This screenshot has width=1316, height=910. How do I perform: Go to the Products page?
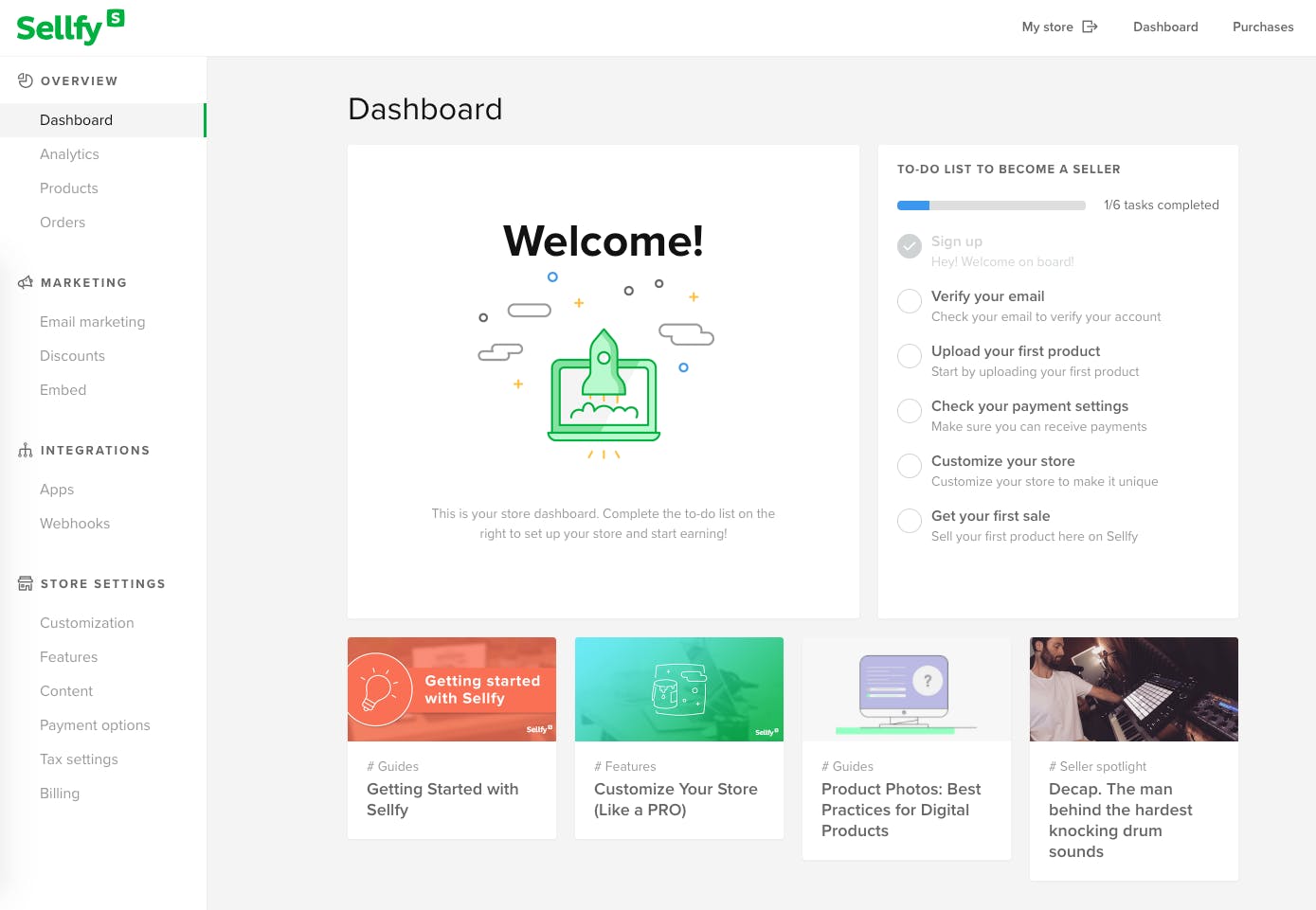tap(69, 188)
